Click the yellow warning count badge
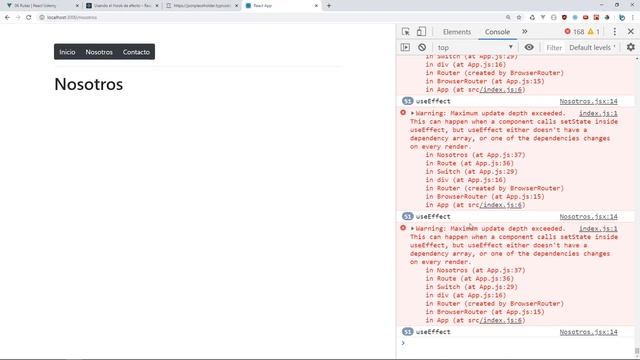 tap(593, 31)
